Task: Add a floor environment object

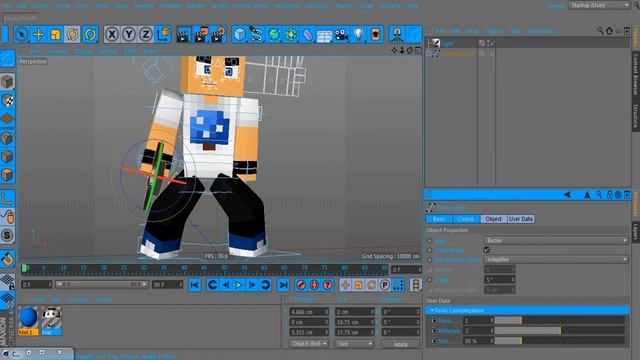Action: [x=324, y=34]
